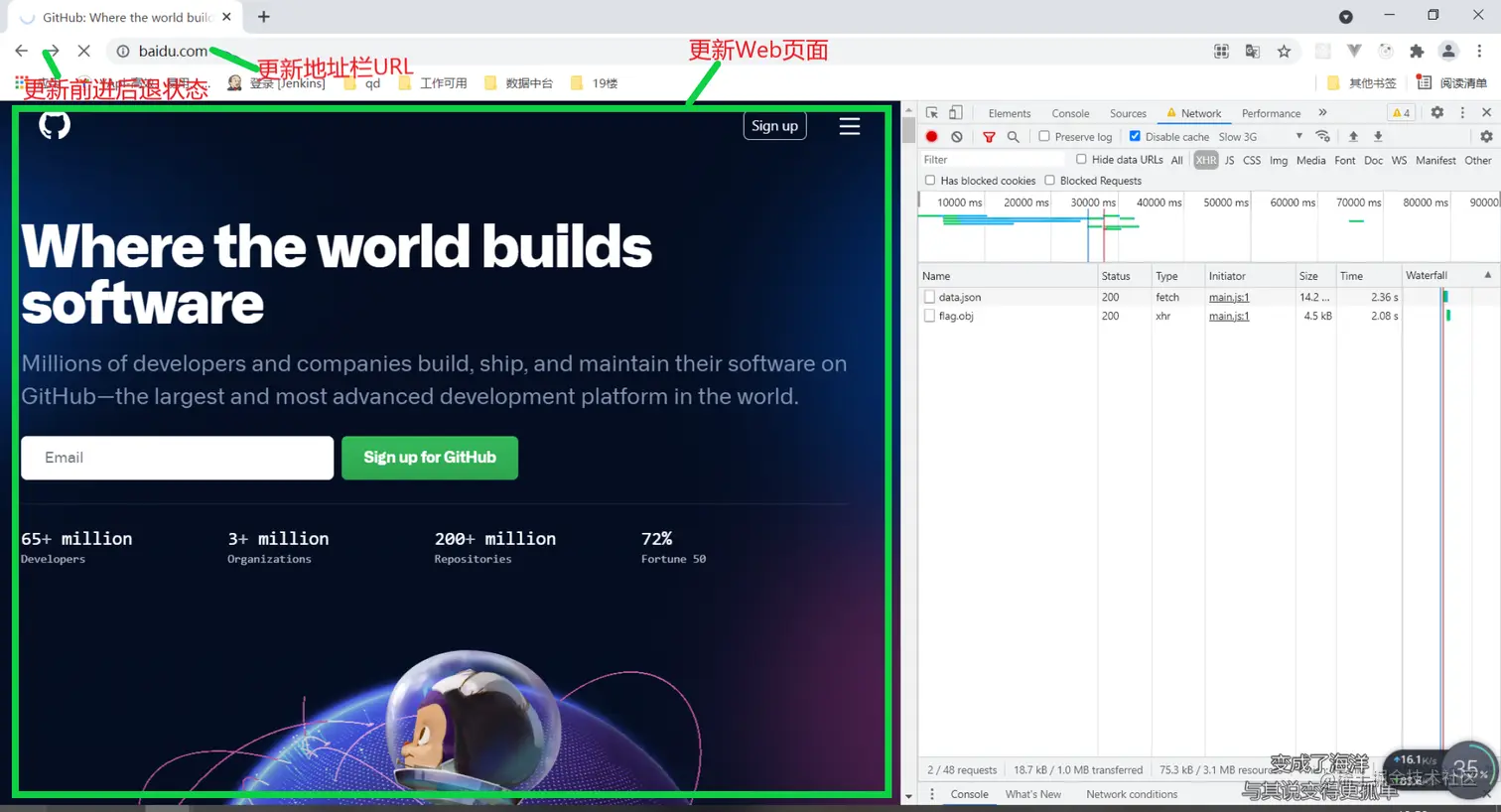The width and height of the screenshot is (1501, 812).
Task: Bookmark this page with the star icon
Action: 1284,51
